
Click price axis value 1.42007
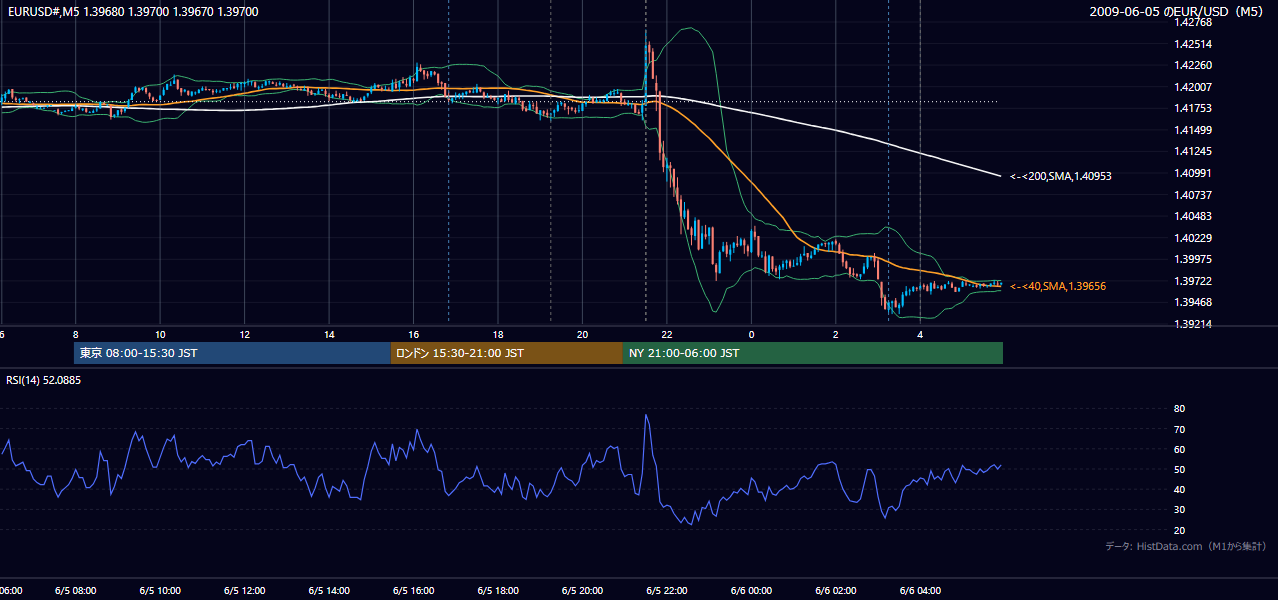(x=1193, y=87)
